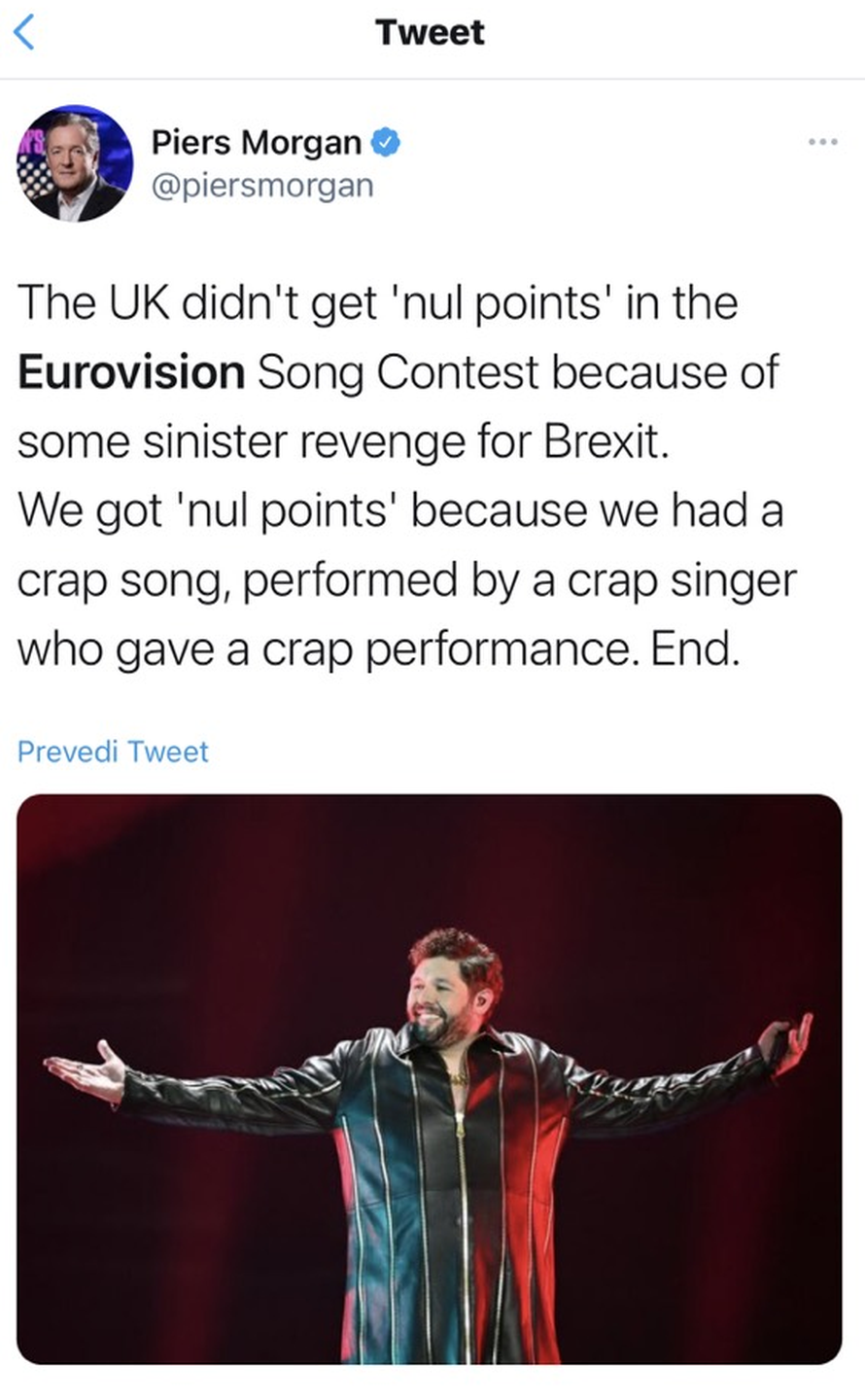Click the words Song Contest

[398, 372]
